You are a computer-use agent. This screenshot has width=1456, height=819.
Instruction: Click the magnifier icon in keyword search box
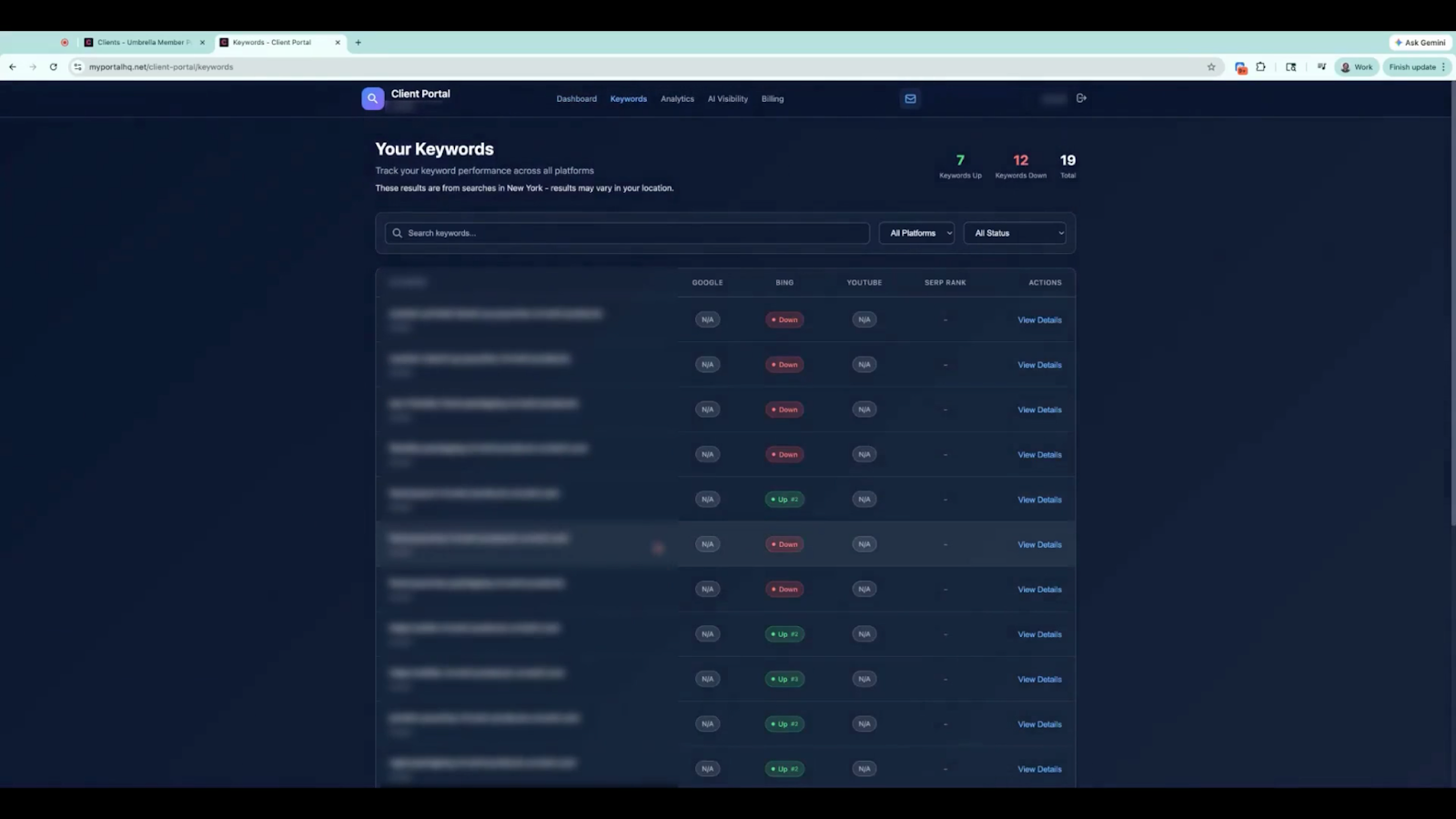click(x=397, y=233)
